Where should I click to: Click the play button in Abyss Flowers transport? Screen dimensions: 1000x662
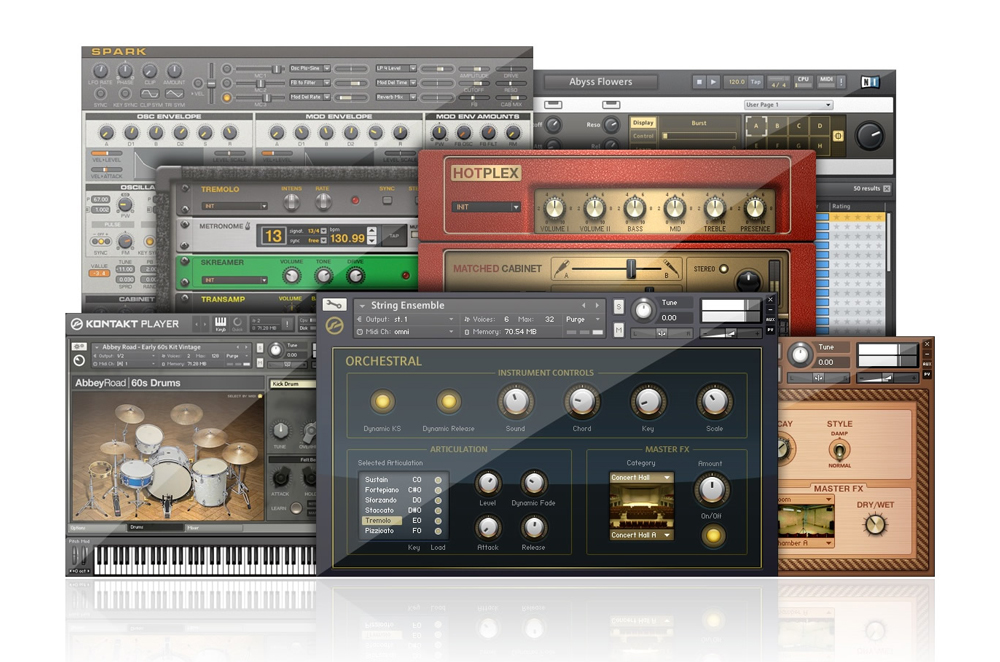(x=714, y=82)
